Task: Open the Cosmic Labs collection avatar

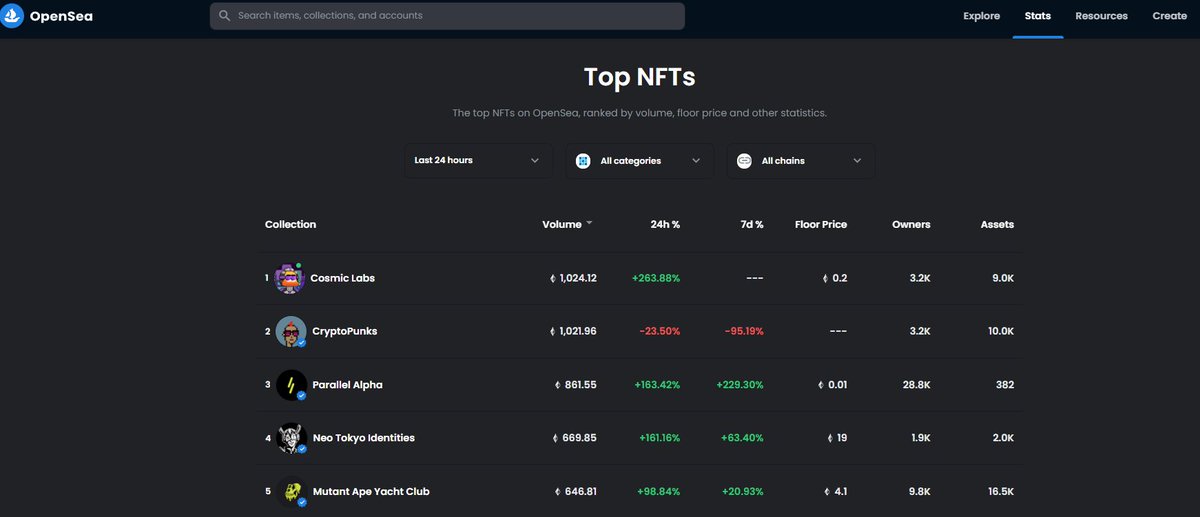Action: (290, 278)
